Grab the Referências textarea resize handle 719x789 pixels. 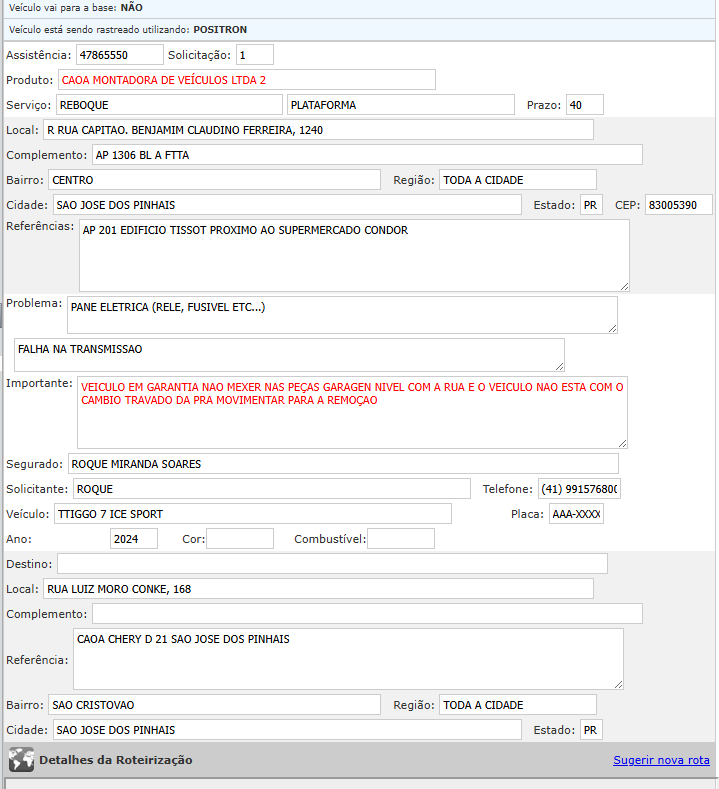pyautogui.click(x=624, y=285)
